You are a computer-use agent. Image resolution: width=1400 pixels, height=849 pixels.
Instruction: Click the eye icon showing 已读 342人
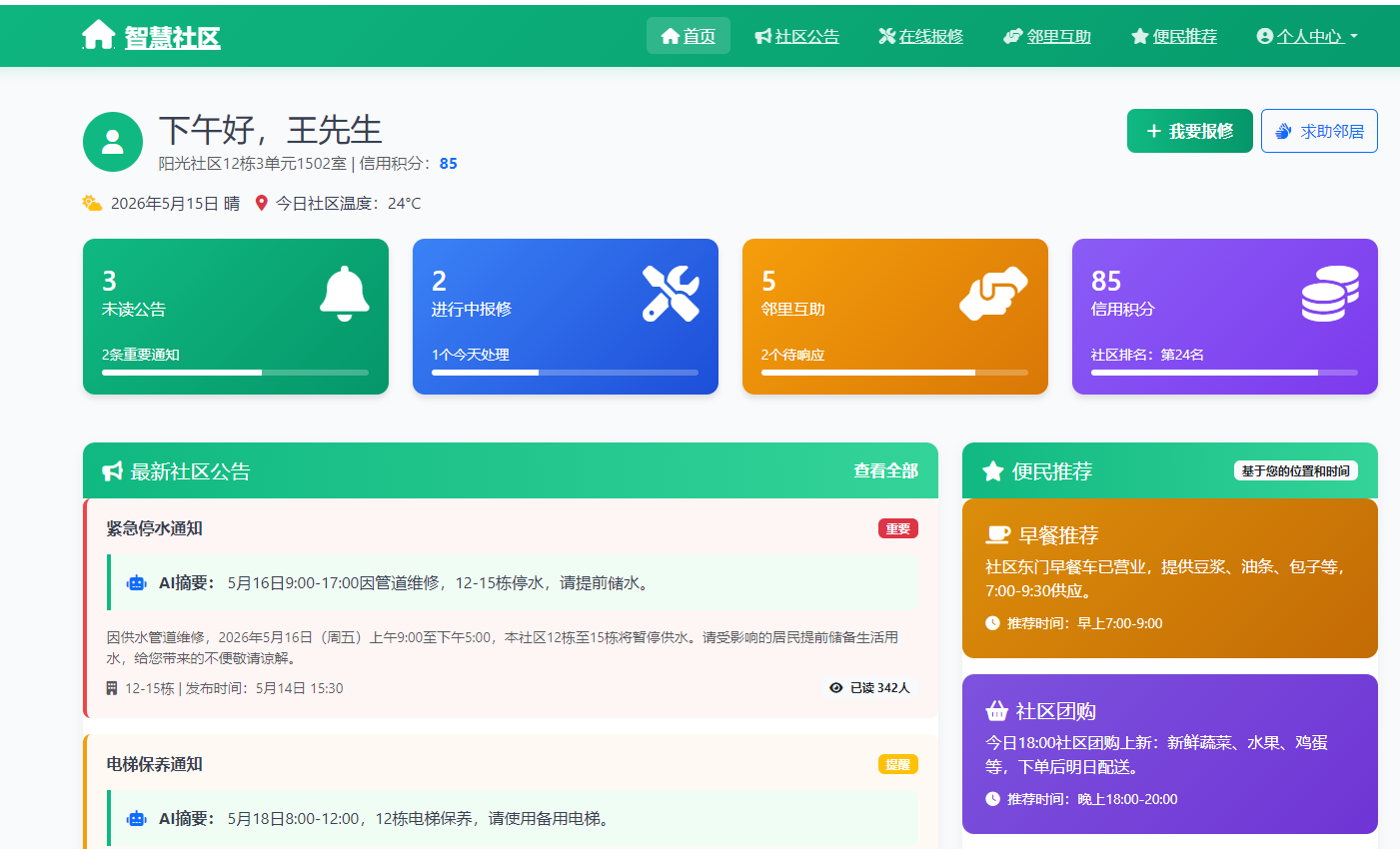click(x=835, y=688)
